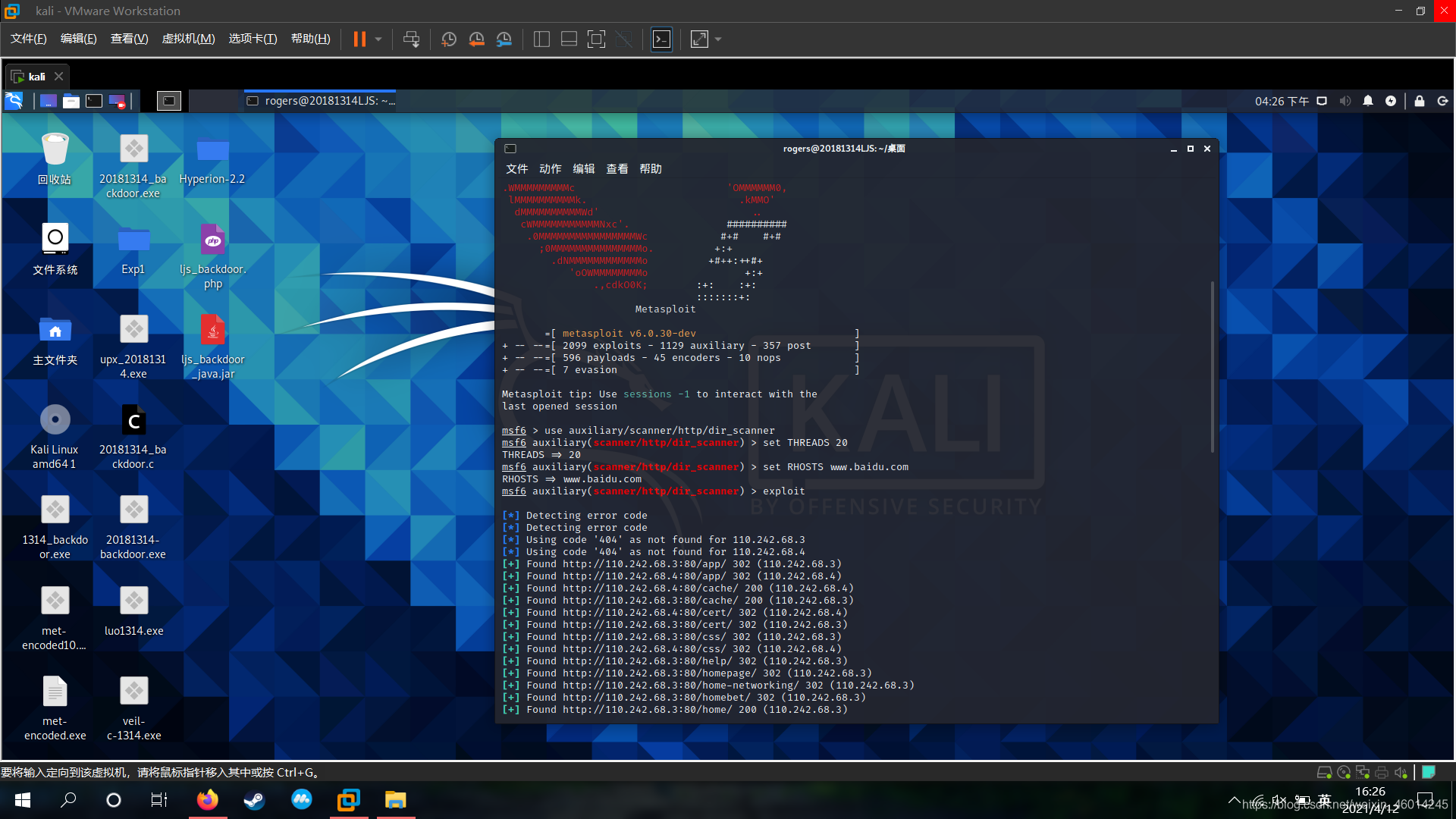Image resolution: width=1456 pixels, height=819 pixels.
Task: Open Kali notifications bell
Action: point(1368,101)
